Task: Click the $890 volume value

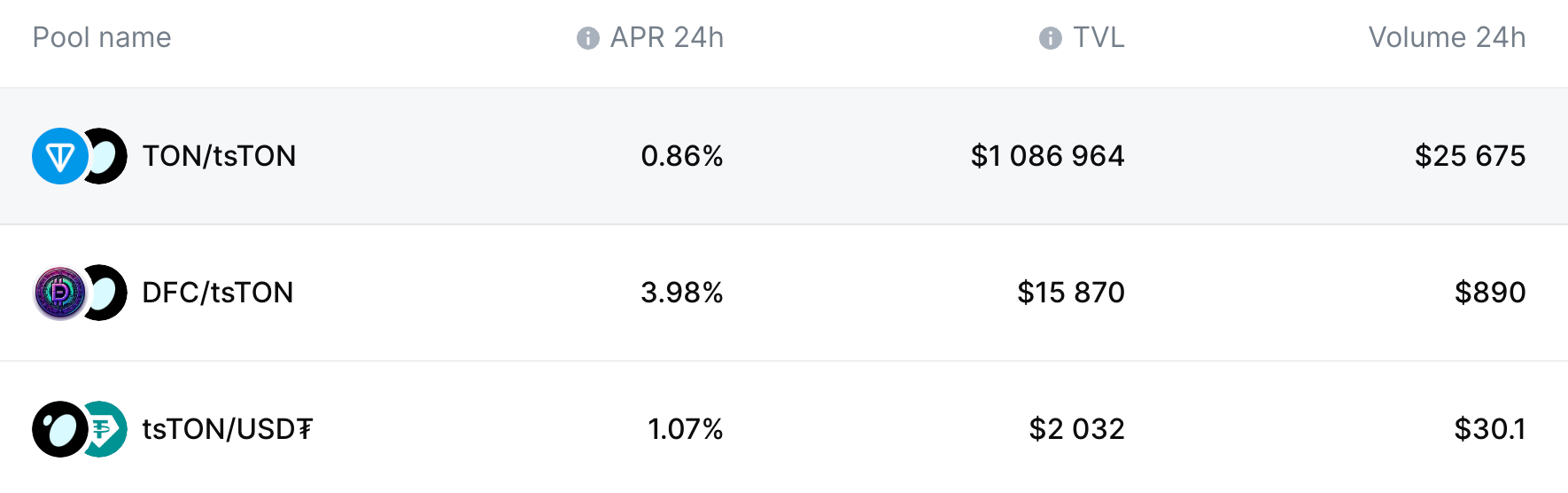Action: point(1489,293)
